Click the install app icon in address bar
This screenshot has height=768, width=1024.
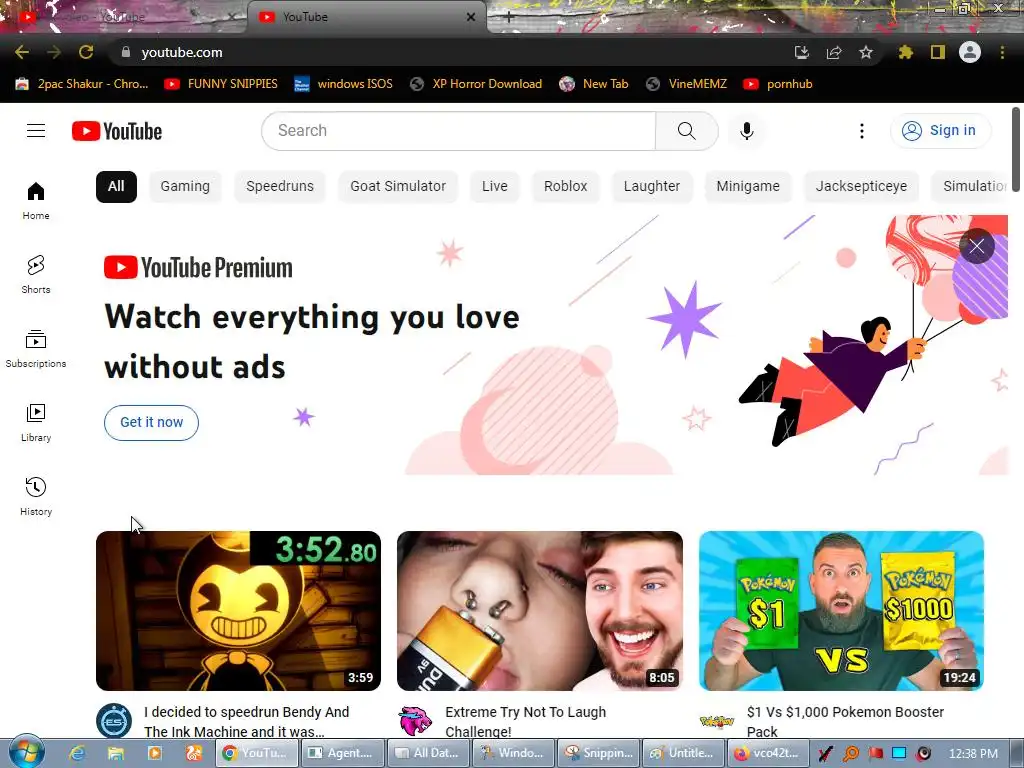click(802, 52)
